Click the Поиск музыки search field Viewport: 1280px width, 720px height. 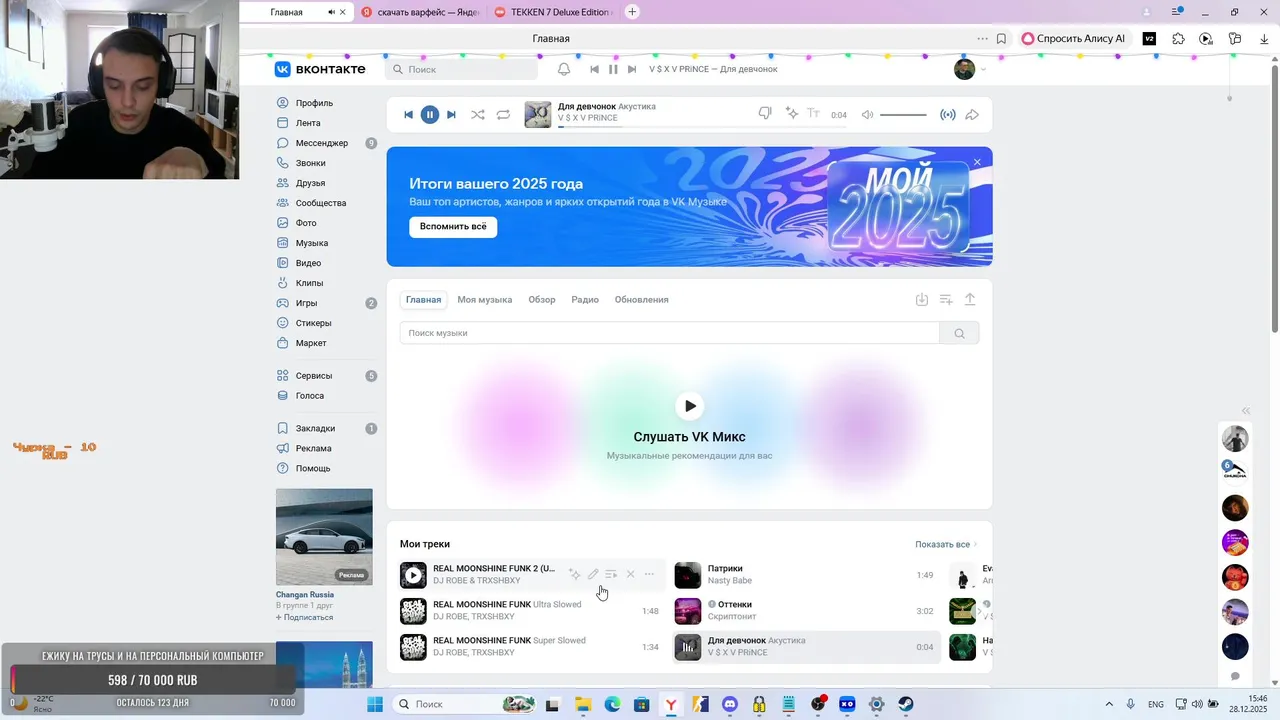[x=669, y=333]
